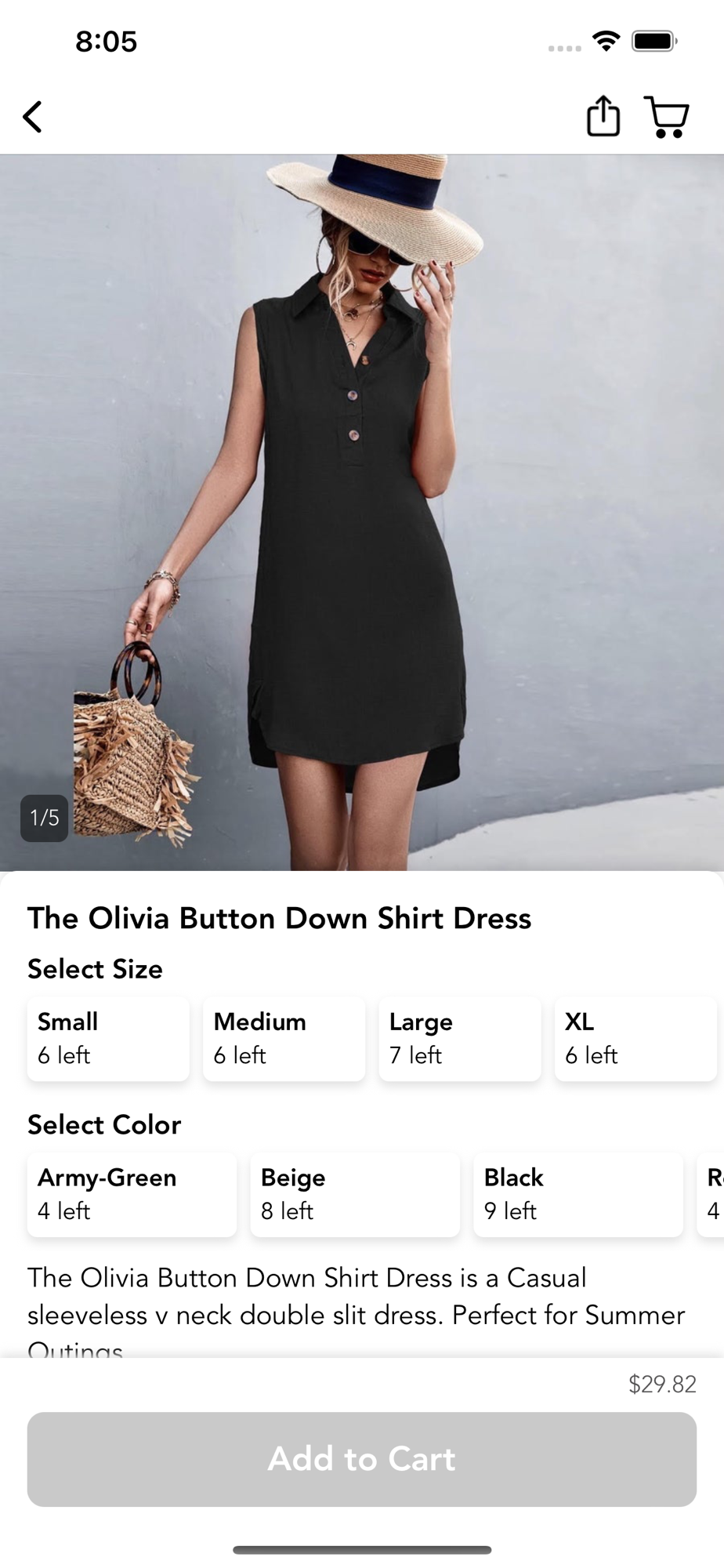Select size Medium
724x1568 pixels.
click(284, 1038)
